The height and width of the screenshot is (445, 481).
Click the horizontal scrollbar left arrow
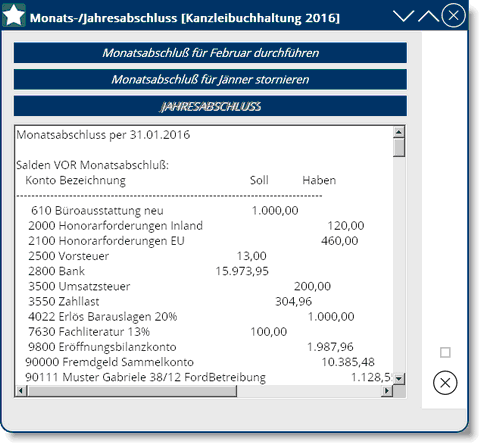point(21,390)
